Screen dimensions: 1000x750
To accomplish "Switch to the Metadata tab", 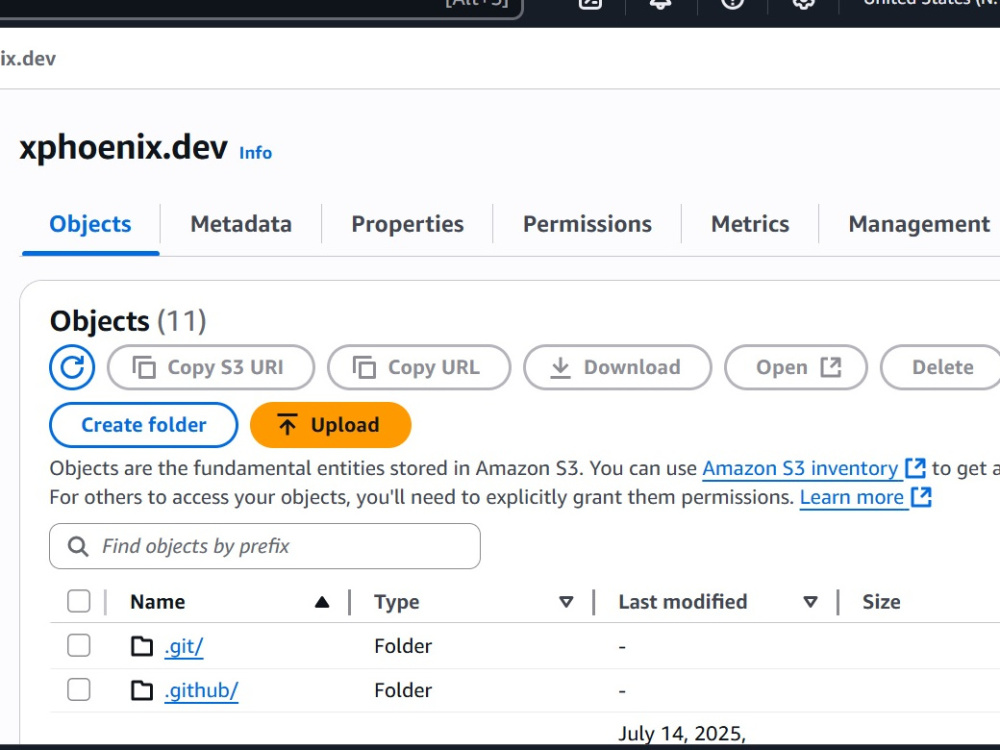I will [241, 224].
